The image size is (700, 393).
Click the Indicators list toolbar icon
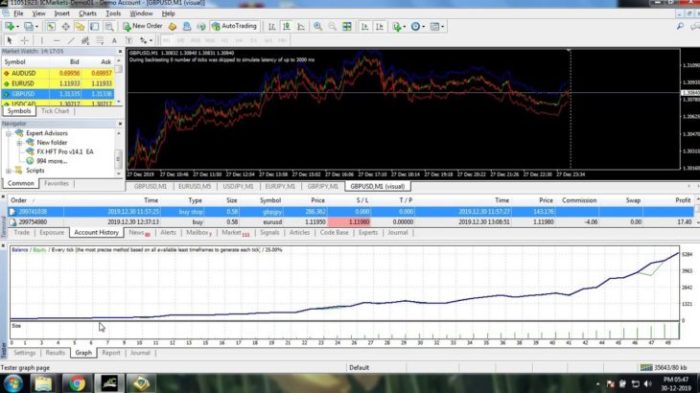coord(396,26)
